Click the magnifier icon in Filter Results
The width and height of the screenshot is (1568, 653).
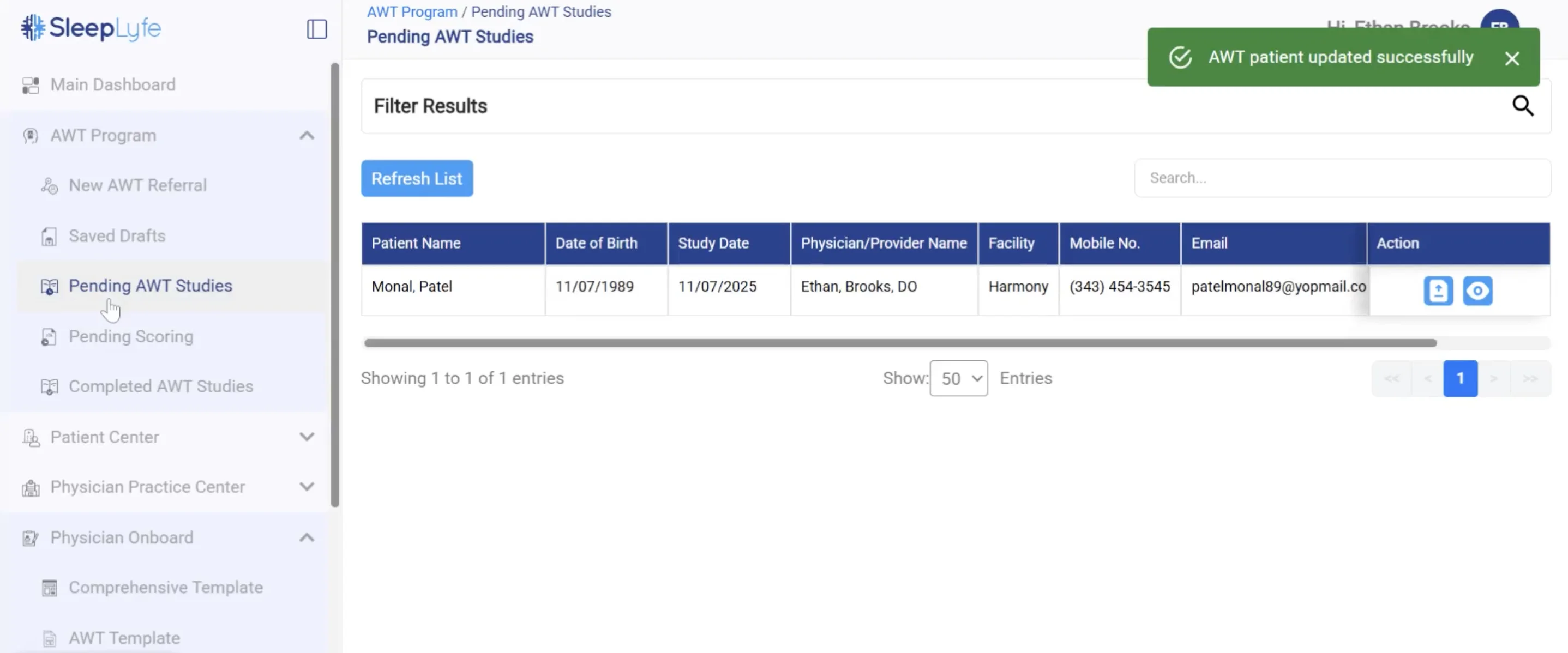1522,106
